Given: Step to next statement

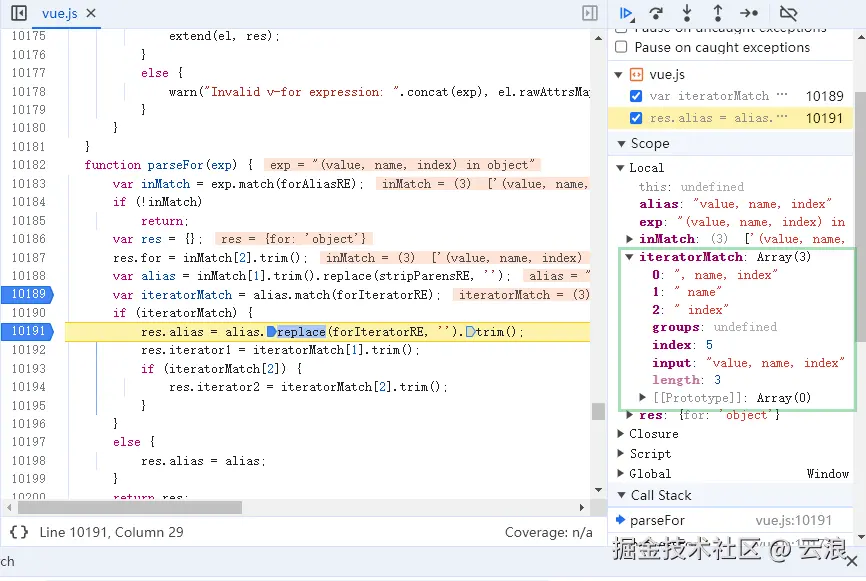Looking at the screenshot, I should [749, 13].
